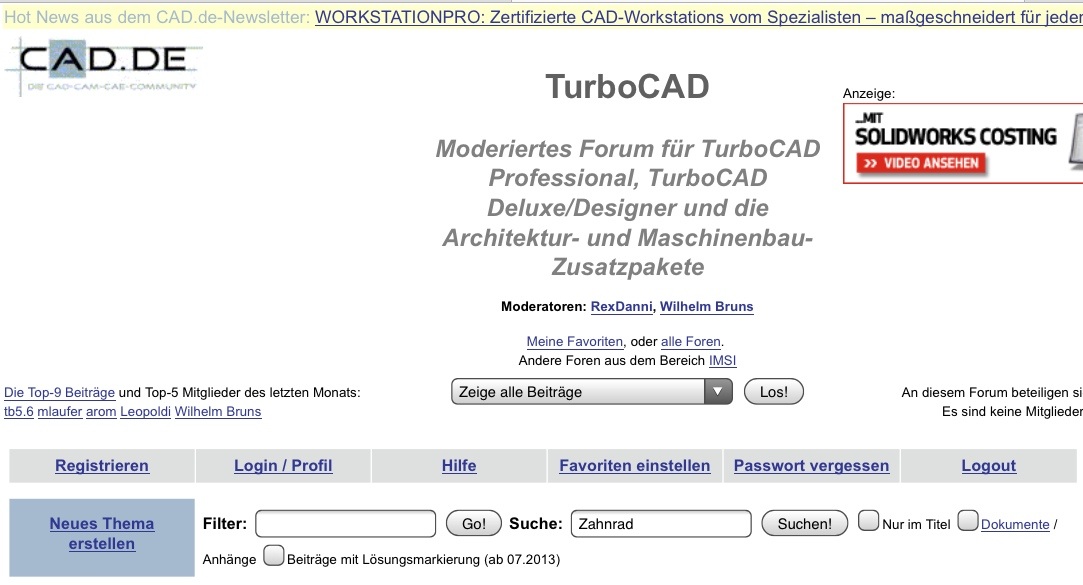Open member Leopoldi profile link
This screenshot has width=1083, height=585.
[x=145, y=412]
